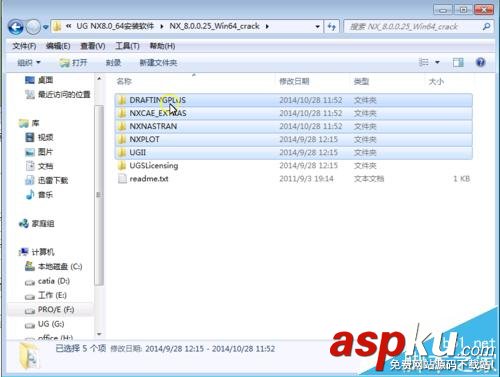The width and height of the screenshot is (500, 377).
Task: Open the 迅雷下载 library
Action: (x=47, y=180)
